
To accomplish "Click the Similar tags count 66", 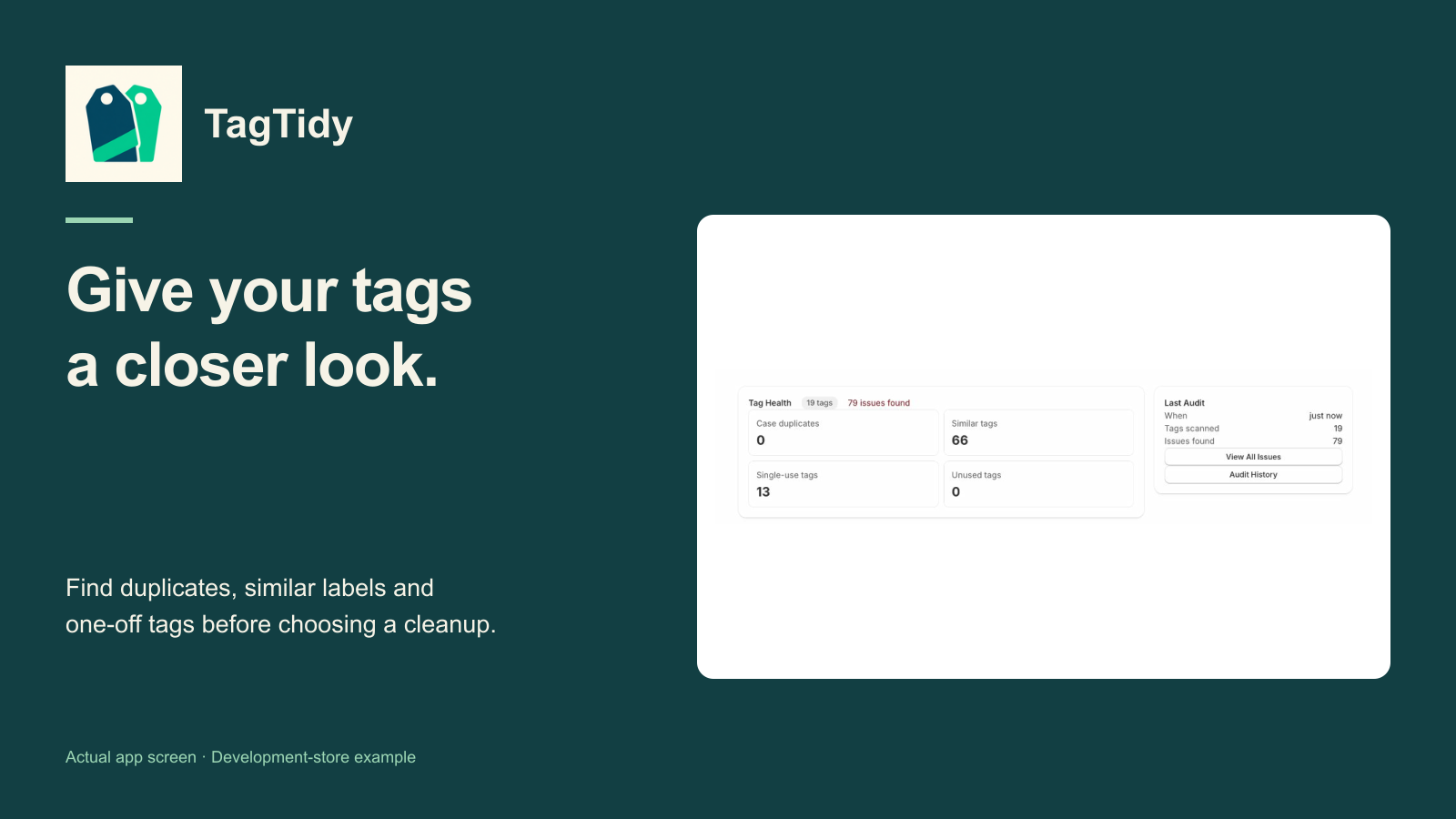I will click(x=960, y=440).
